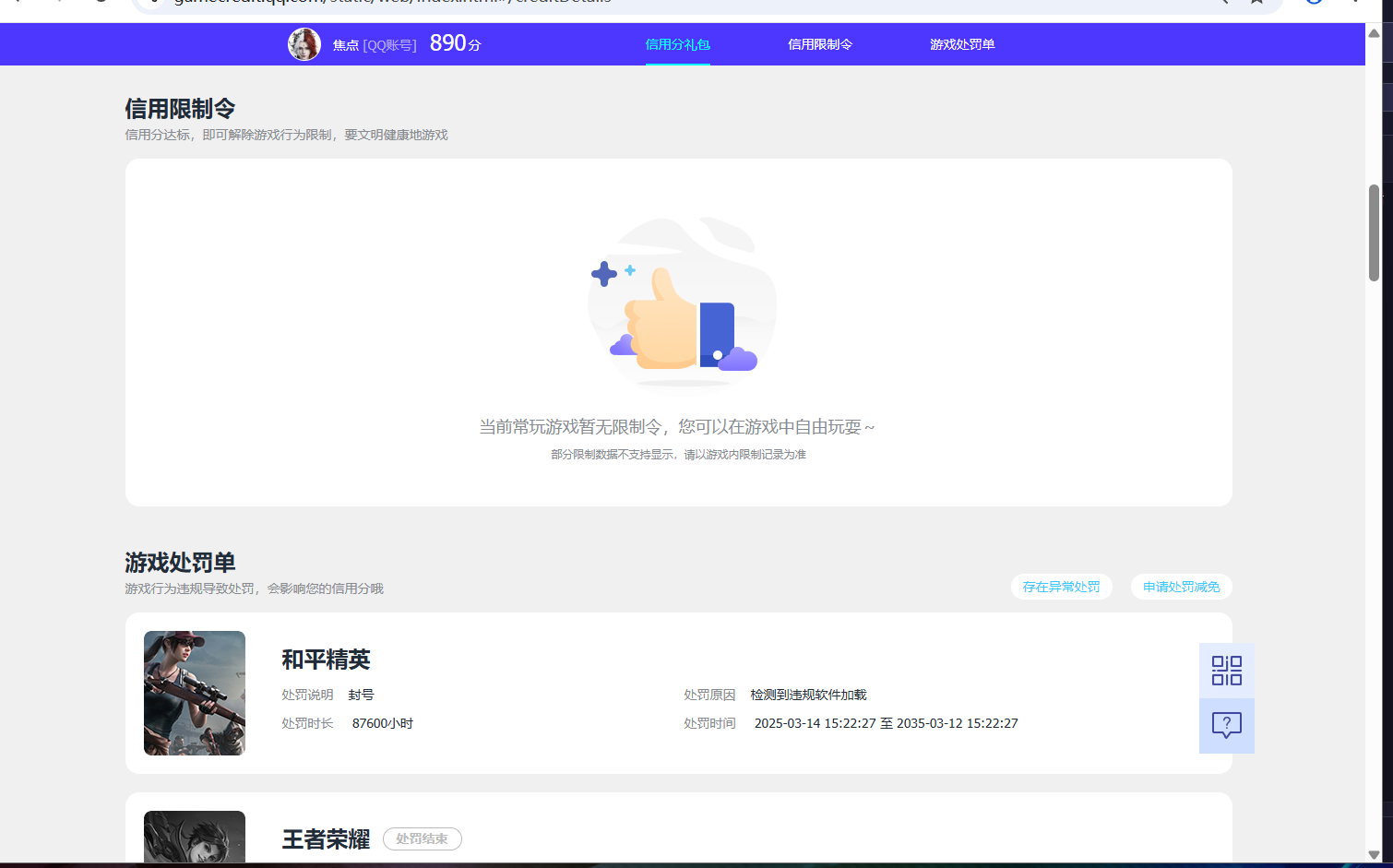Click the 处罚结束 status badge
The image size is (1393, 868).
(423, 838)
